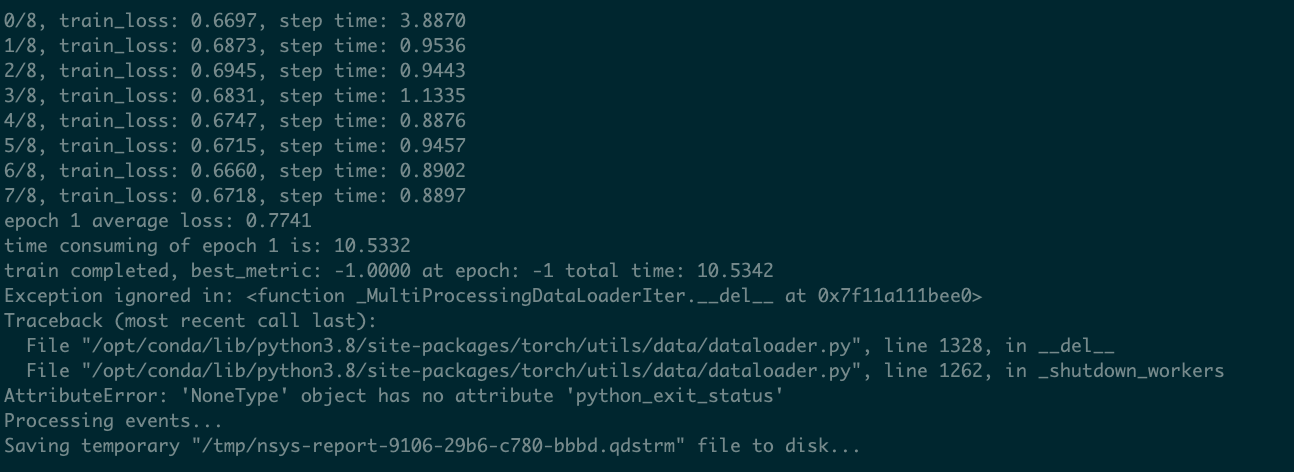Click the 0/8 training step line

point(235,21)
